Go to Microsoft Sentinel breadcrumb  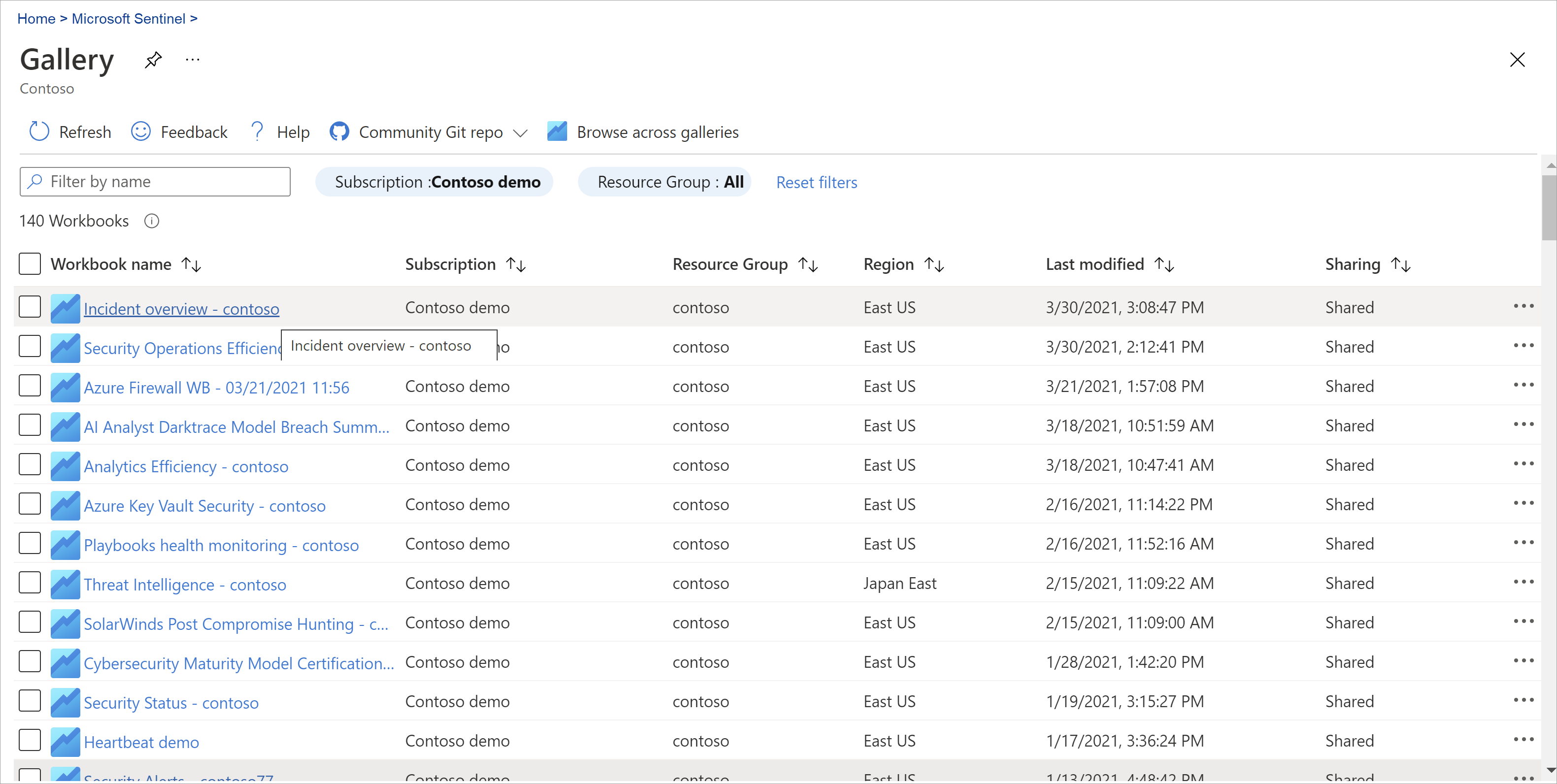pyautogui.click(x=128, y=19)
